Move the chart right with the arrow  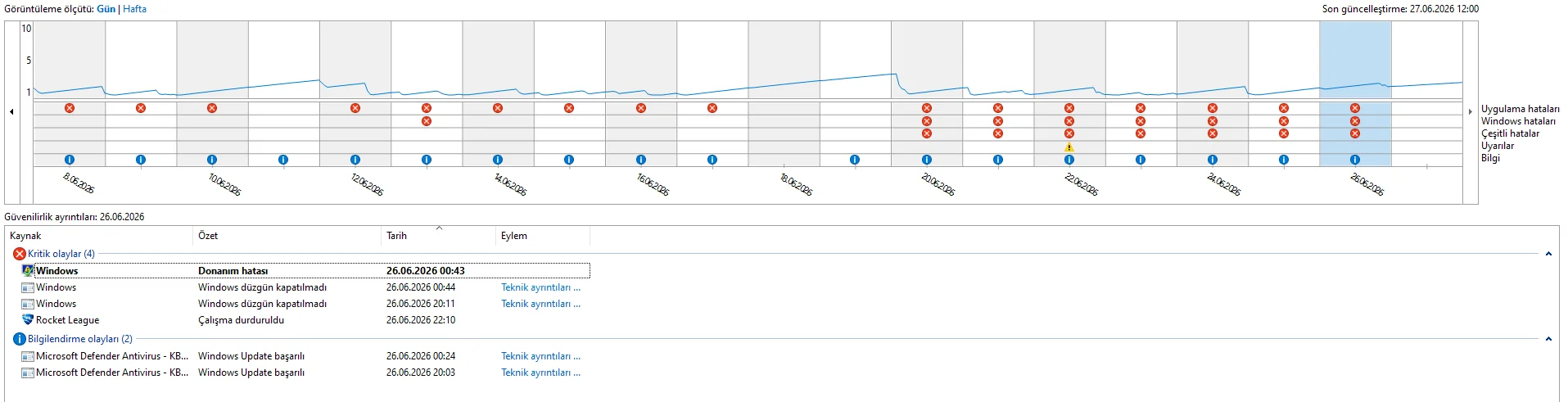tap(1471, 111)
